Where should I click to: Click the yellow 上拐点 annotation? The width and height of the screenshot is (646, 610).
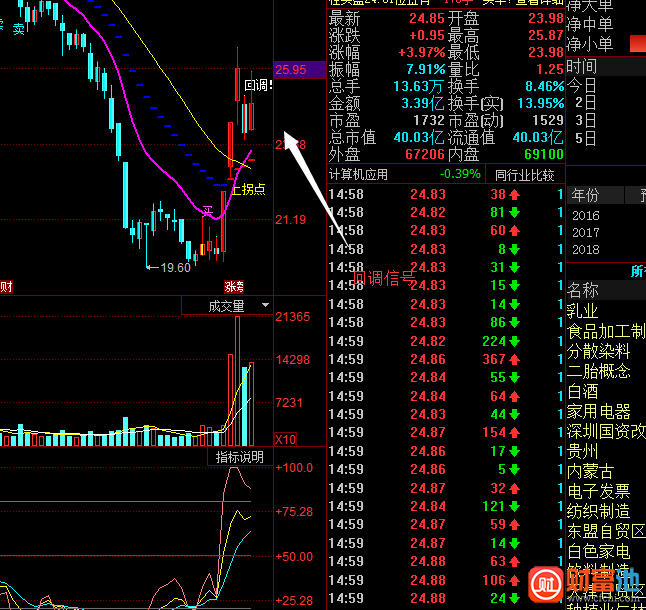pos(249,189)
